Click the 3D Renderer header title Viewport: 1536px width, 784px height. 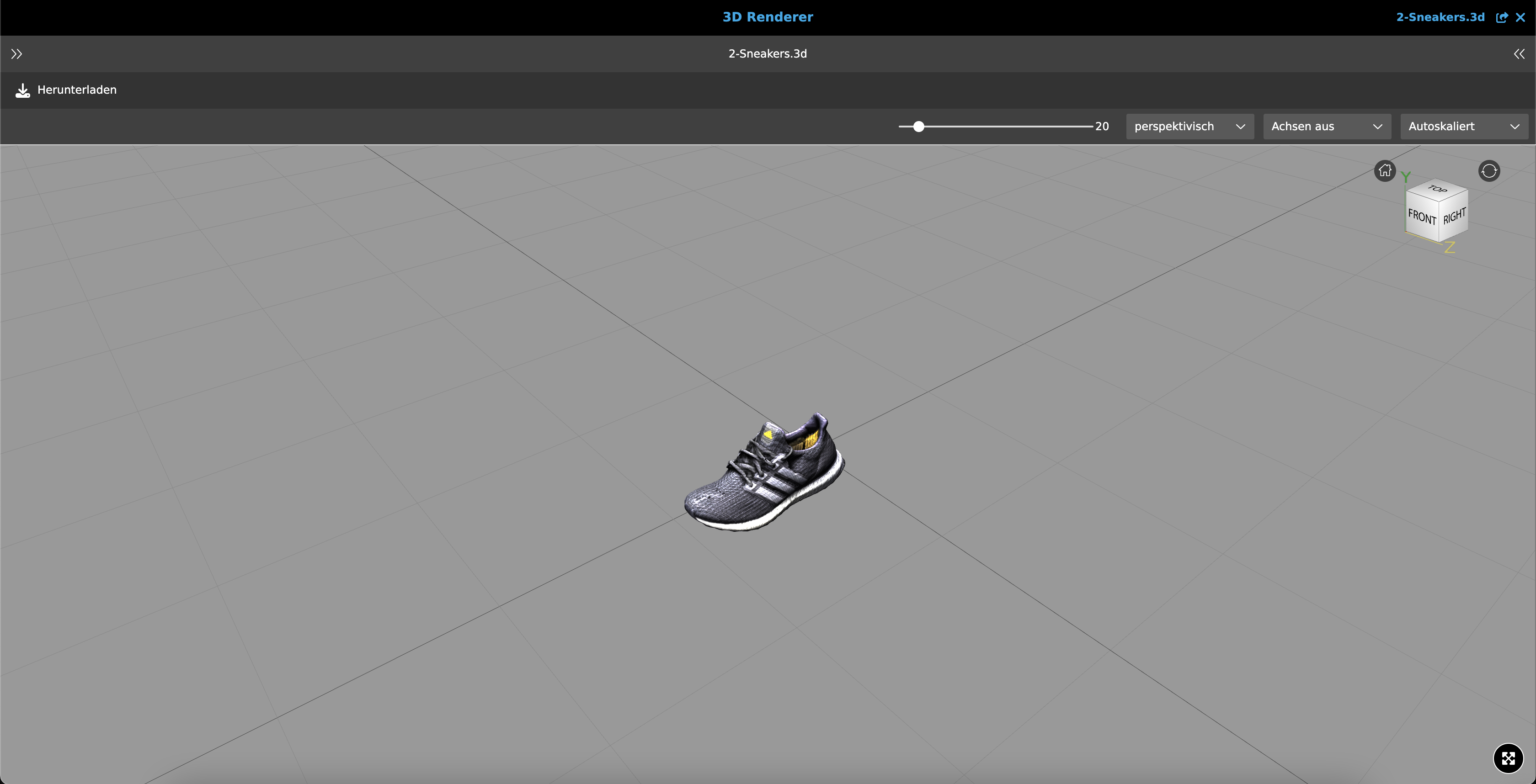pyautogui.click(x=768, y=17)
